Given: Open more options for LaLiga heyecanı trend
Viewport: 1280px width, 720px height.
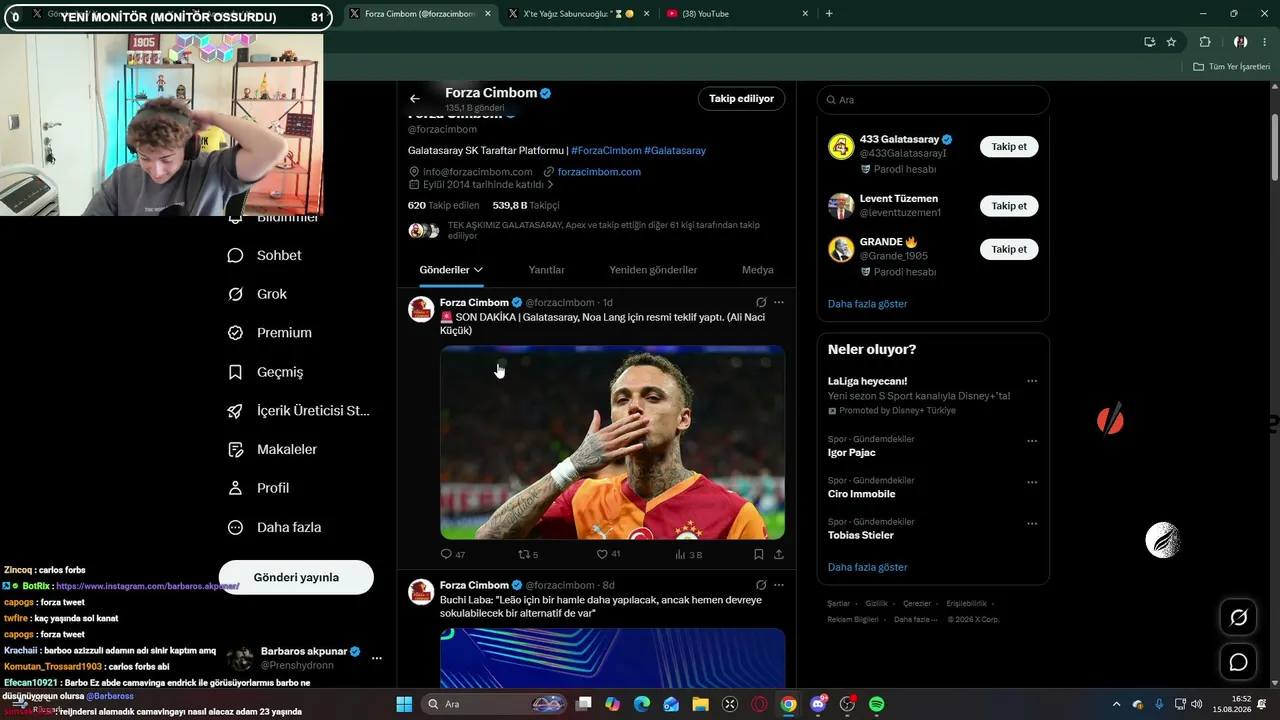Looking at the screenshot, I should (1032, 381).
